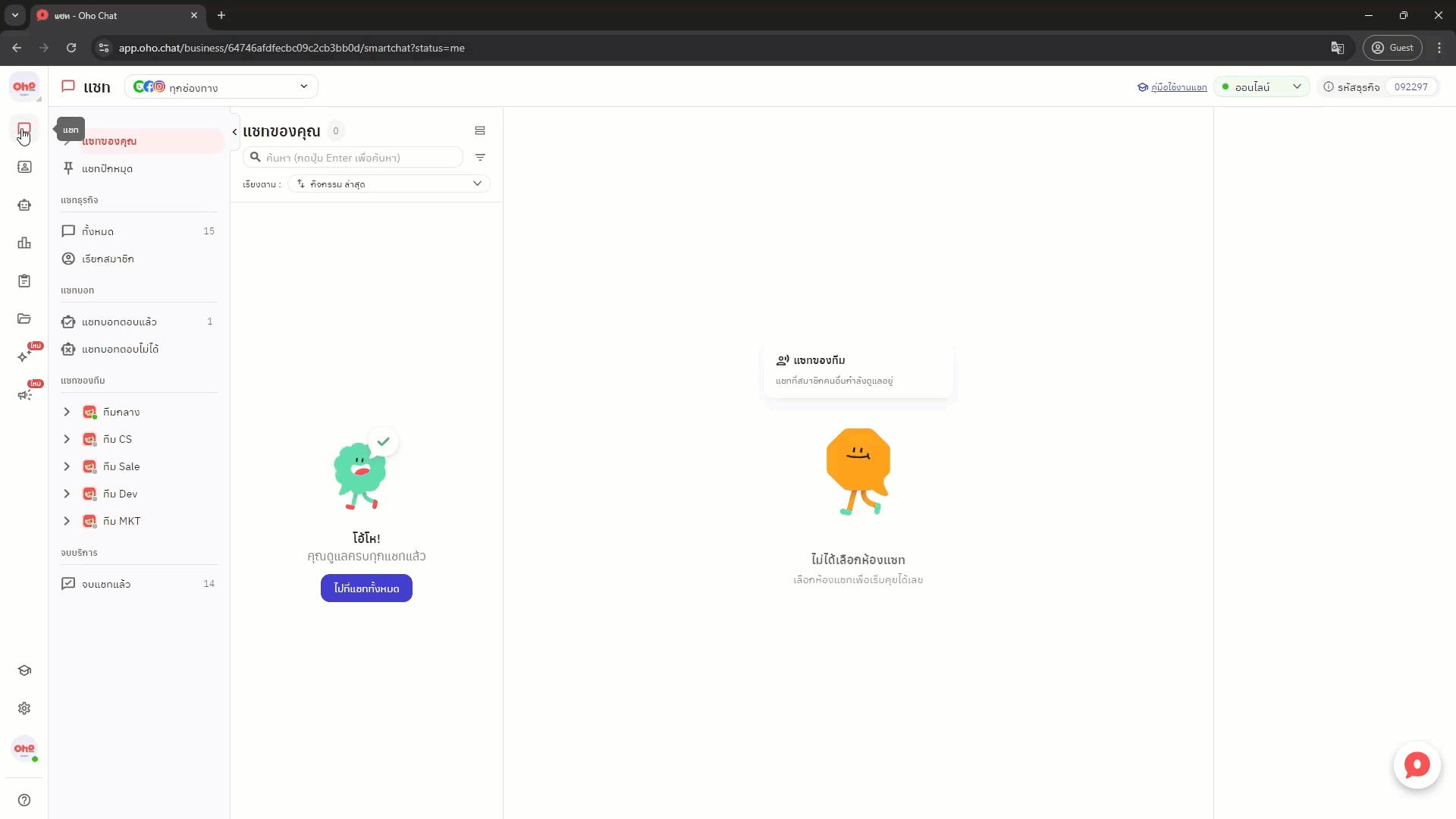
Task: Go back in browser history
Action: click(17, 48)
